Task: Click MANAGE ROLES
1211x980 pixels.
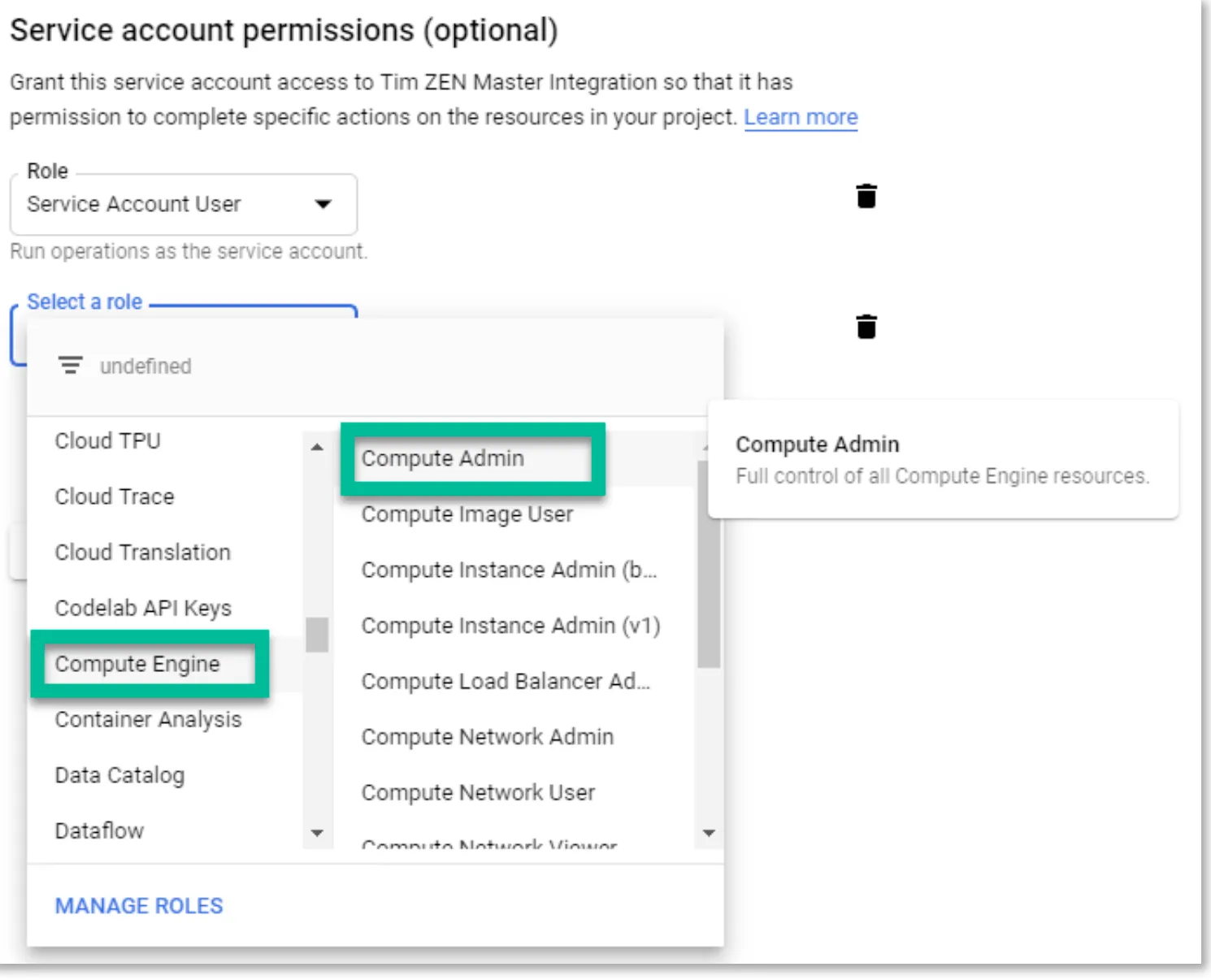Action: coord(139,906)
